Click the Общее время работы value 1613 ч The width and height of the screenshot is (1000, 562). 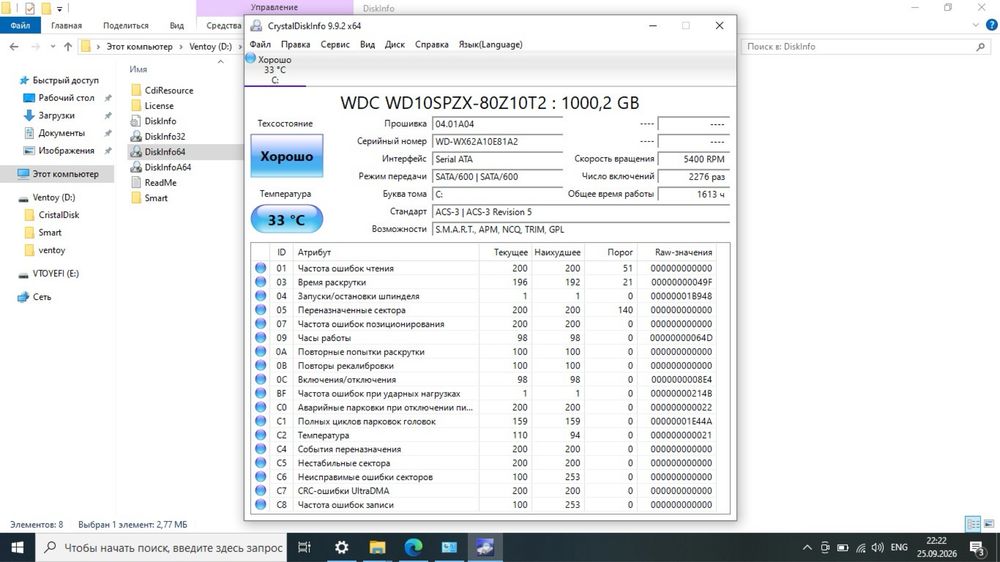[693, 194]
